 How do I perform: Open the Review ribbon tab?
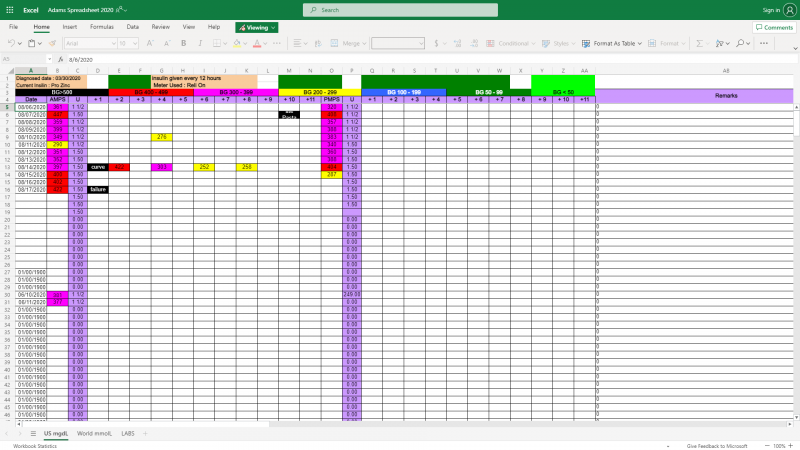coord(160,27)
